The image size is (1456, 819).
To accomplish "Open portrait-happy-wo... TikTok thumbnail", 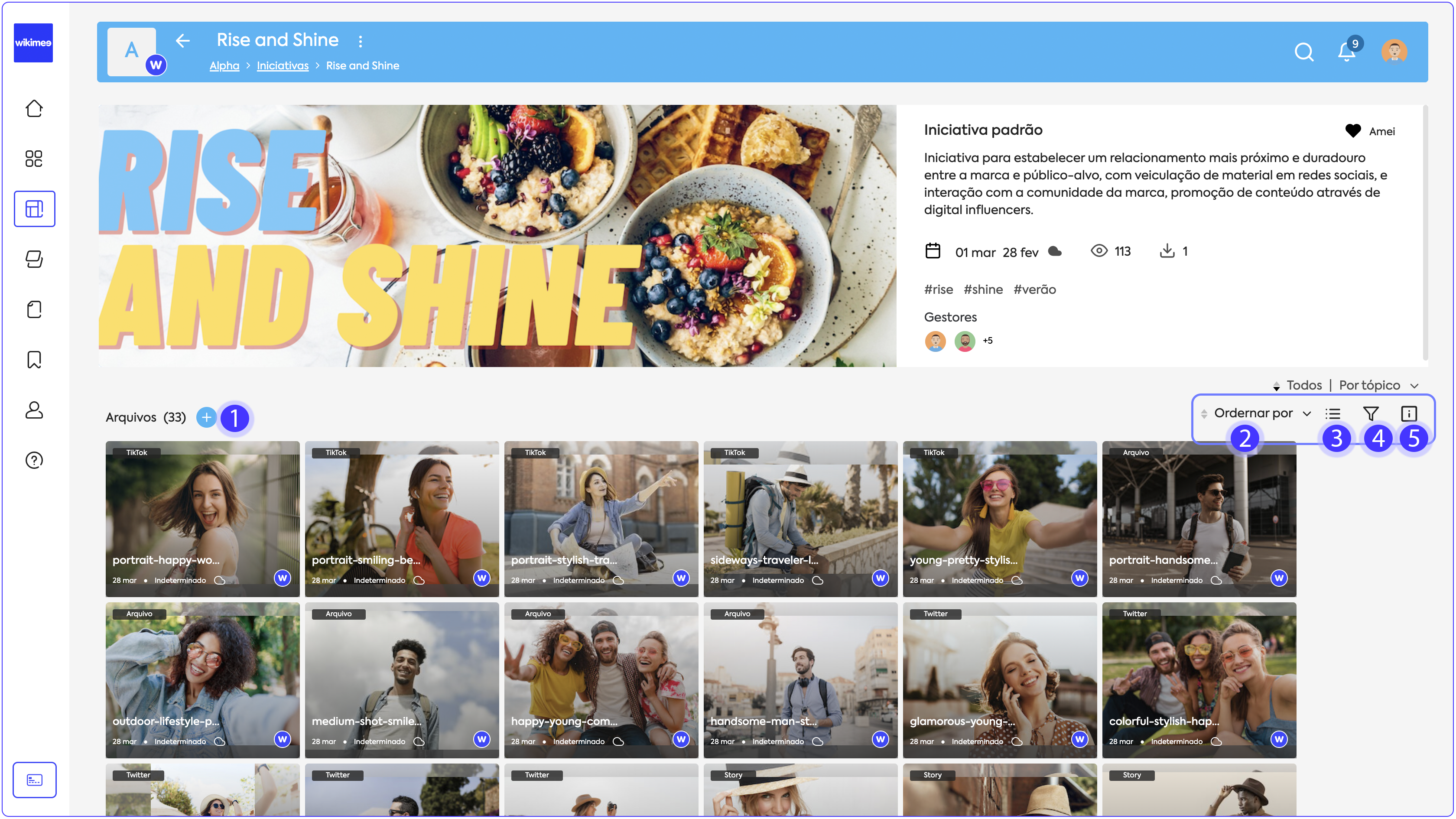I will [202, 518].
